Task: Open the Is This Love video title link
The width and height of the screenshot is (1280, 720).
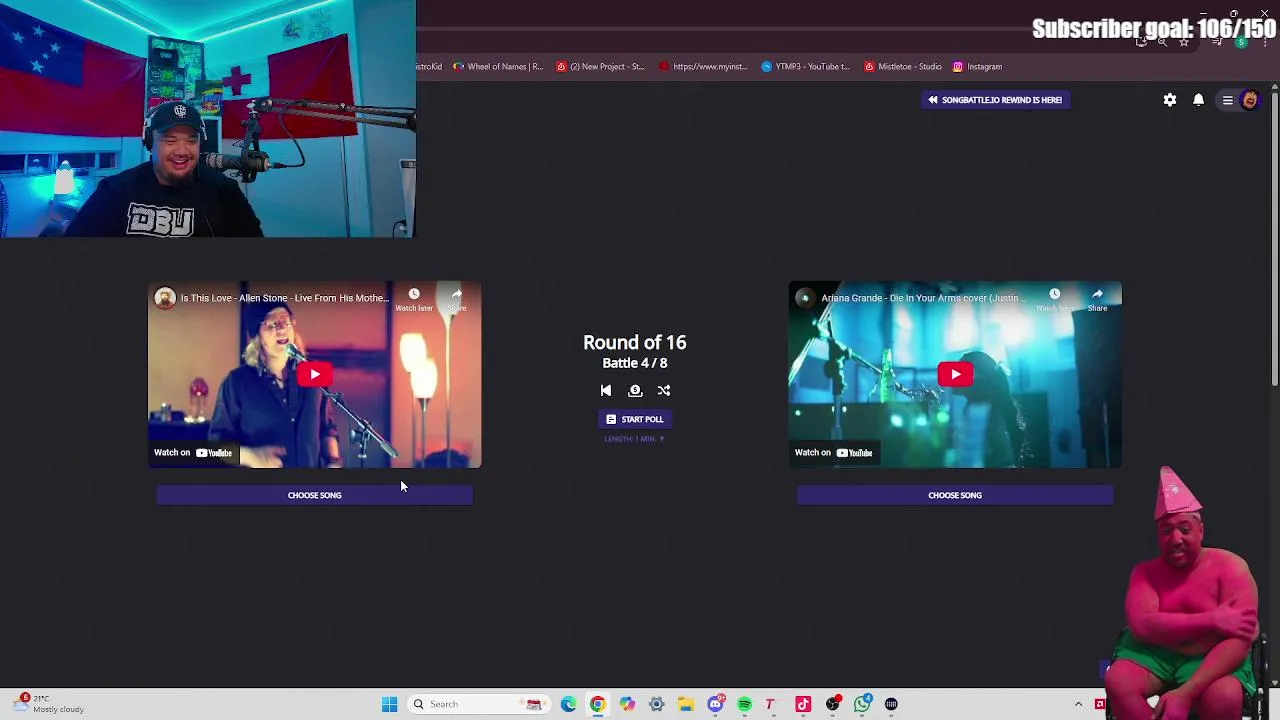Action: coord(285,298)
